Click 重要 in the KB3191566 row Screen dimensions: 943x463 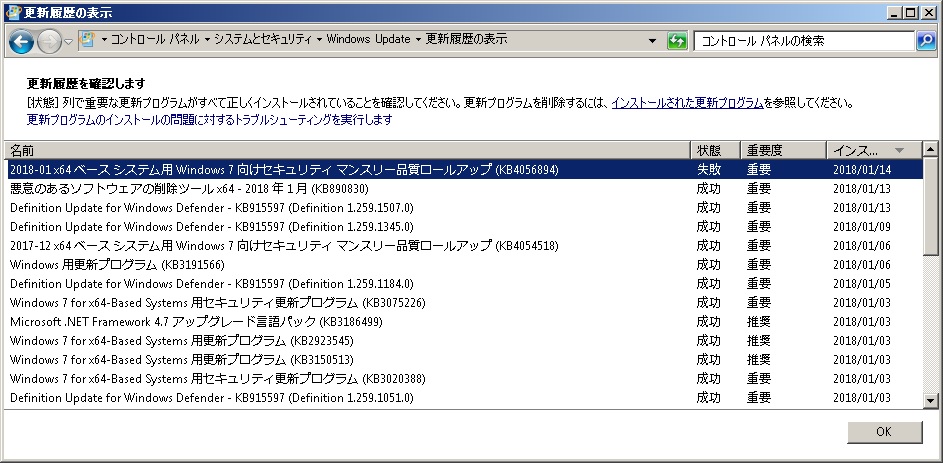coord(759,265)
